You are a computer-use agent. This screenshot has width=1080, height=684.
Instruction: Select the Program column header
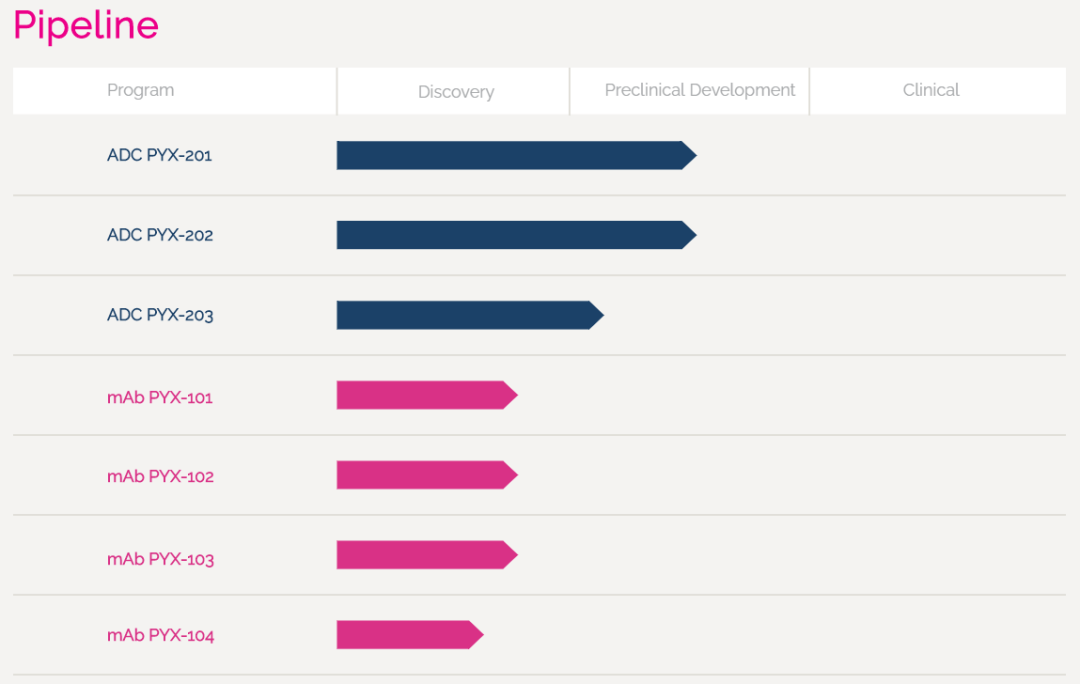pos(140,90)
